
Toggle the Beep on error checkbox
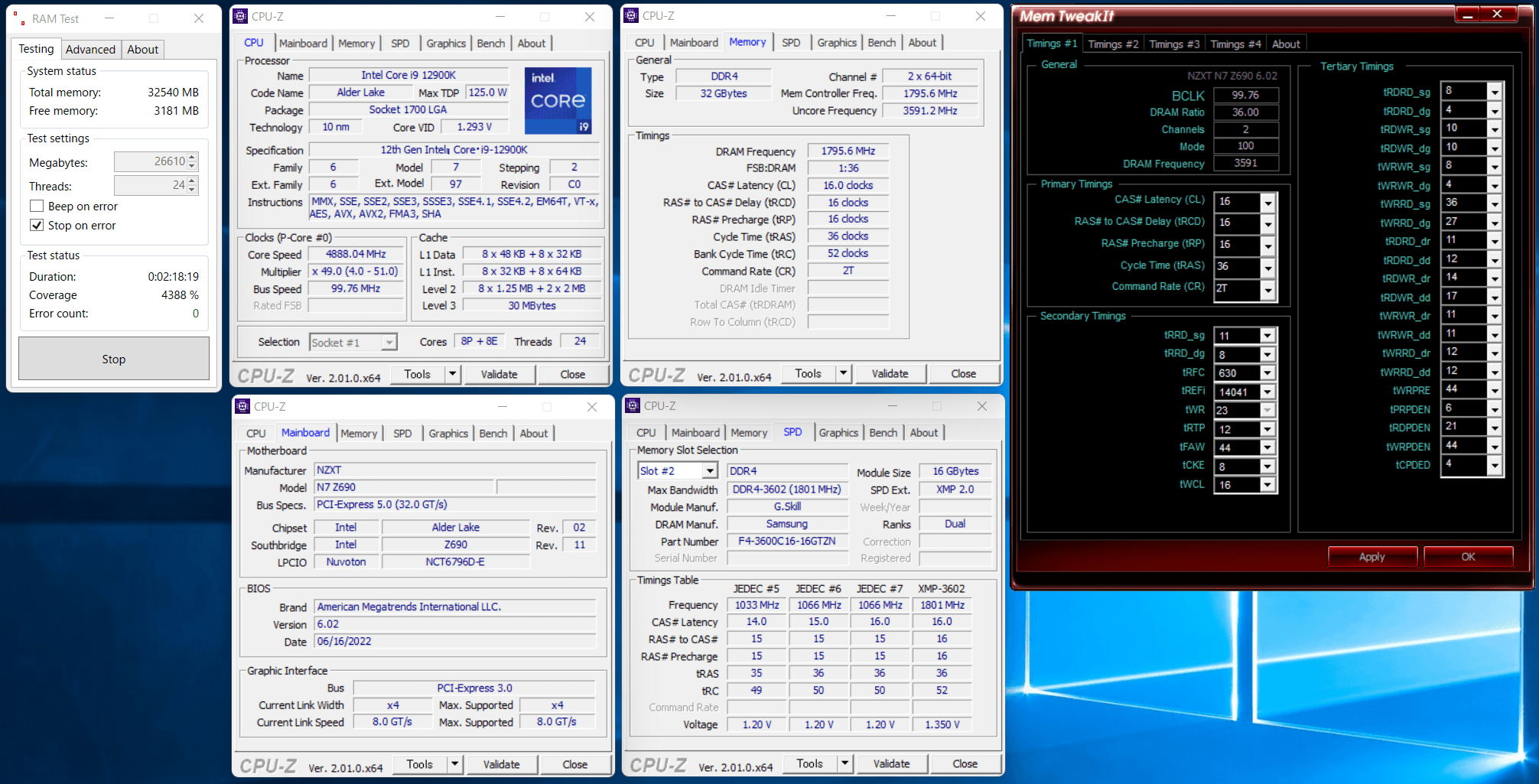tap(36, 206)
